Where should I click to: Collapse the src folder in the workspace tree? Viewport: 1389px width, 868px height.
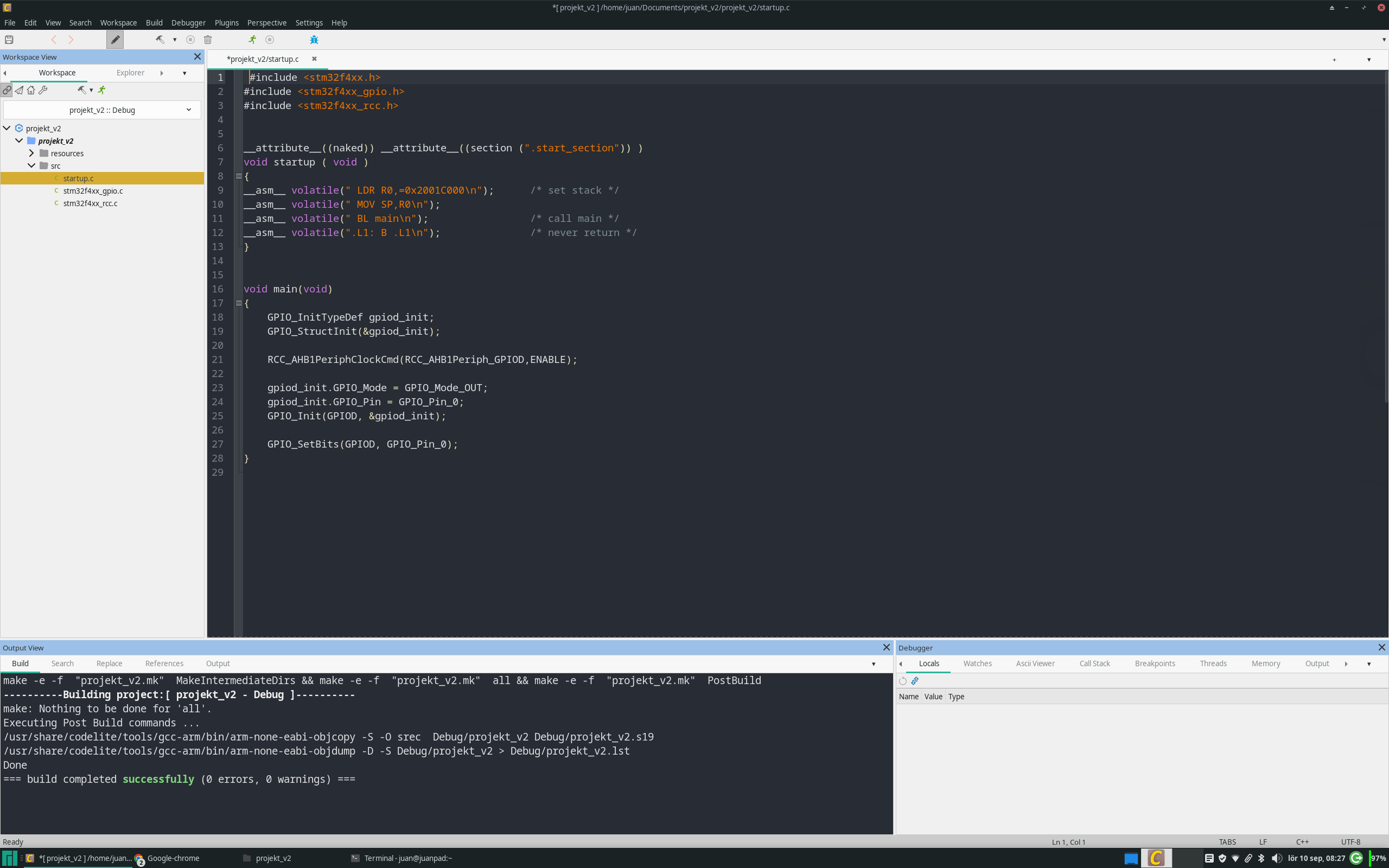coord(31,165)
